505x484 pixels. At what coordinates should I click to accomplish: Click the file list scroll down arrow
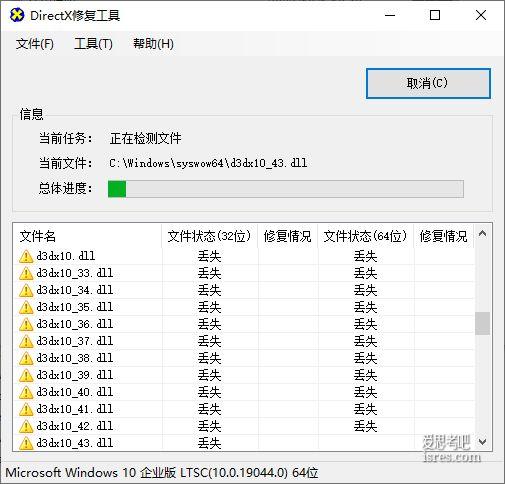[482, 442]
